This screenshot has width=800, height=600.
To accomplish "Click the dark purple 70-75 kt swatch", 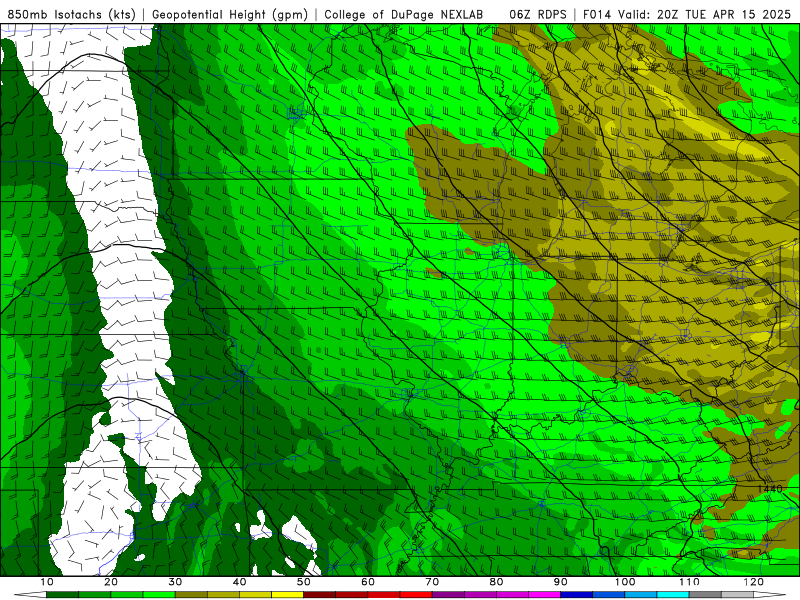I will coord(448,595).
